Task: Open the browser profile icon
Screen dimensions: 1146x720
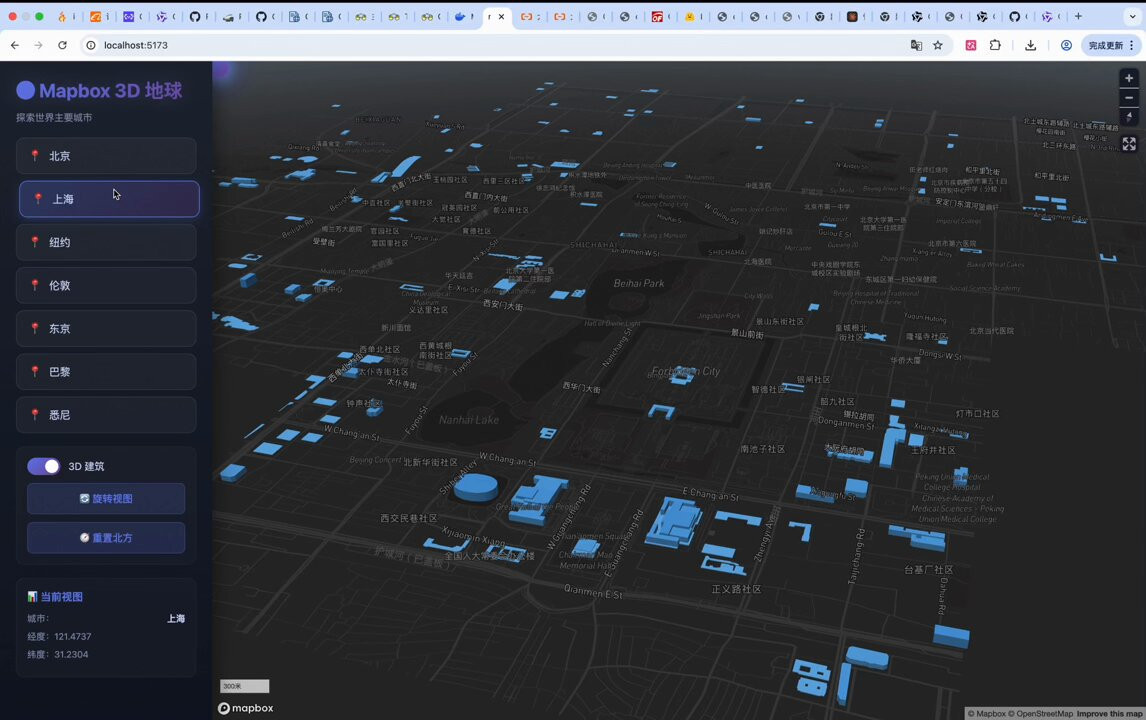Action: click(1066, 45)
